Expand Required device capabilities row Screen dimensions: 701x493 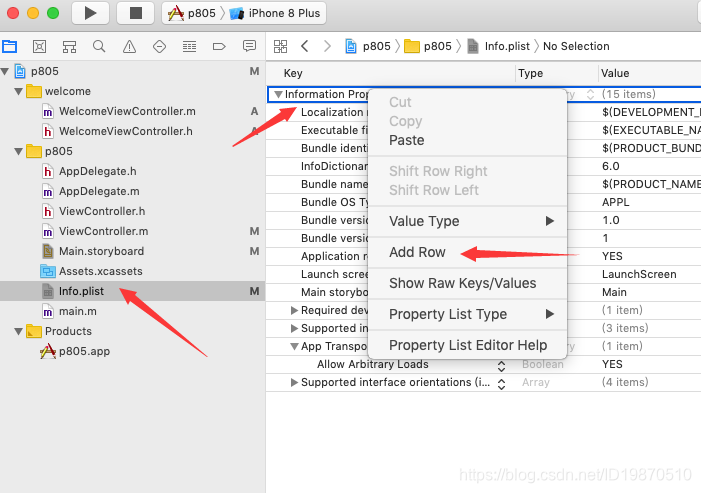pos(294,310)
